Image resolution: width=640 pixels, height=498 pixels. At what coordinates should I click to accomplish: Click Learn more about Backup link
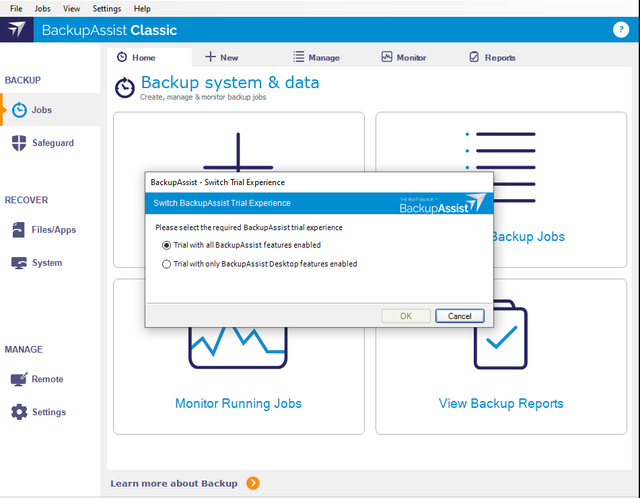tap(174, 483)
